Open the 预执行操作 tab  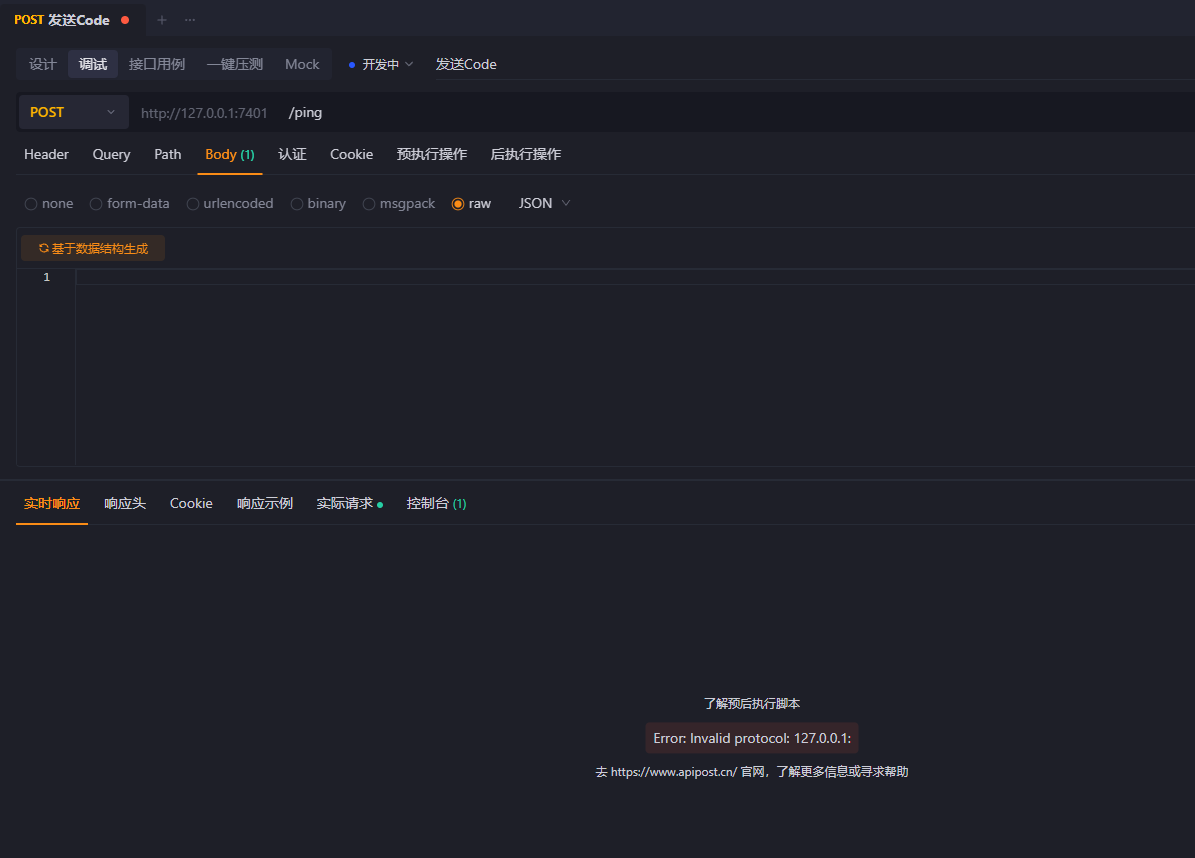click(x=431, y=154)
